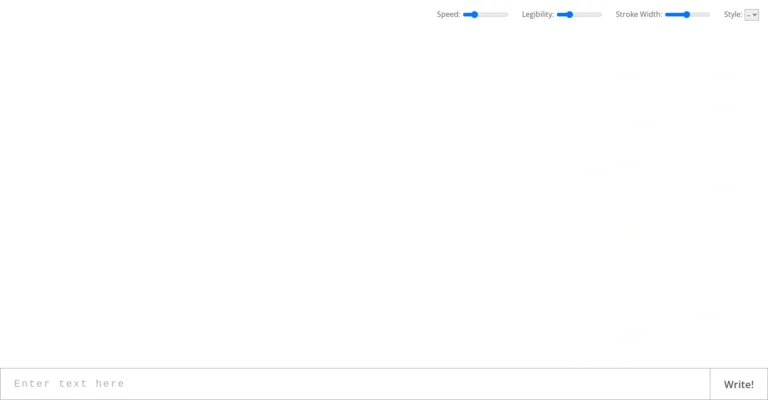The width and height of the screenshot is (768, 400).
Task: Set the Legibility slider to its far right end
Action: pos(601,15)
